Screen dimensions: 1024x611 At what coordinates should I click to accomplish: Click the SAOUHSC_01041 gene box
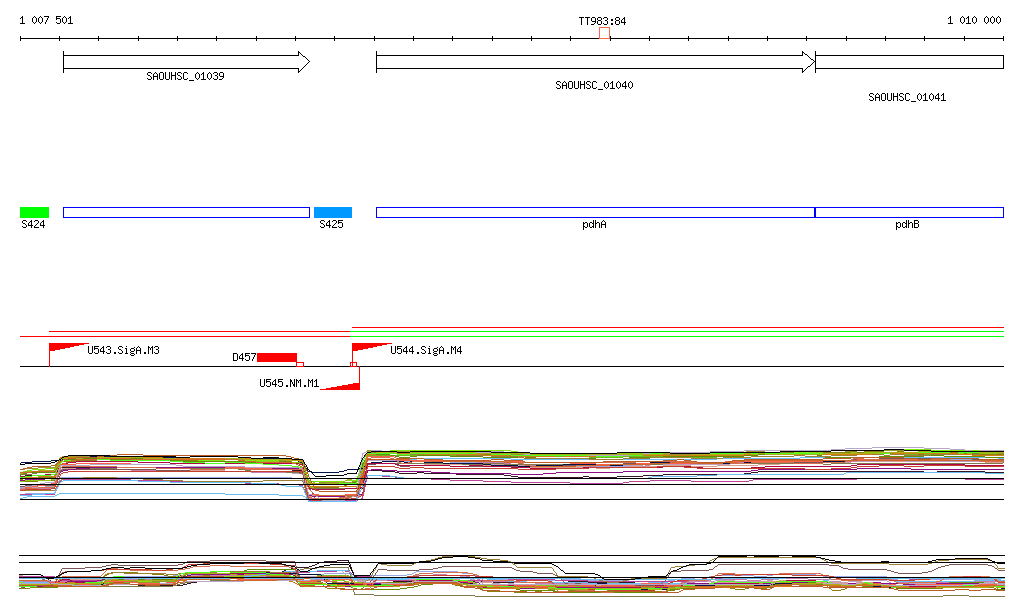point(909,62)
